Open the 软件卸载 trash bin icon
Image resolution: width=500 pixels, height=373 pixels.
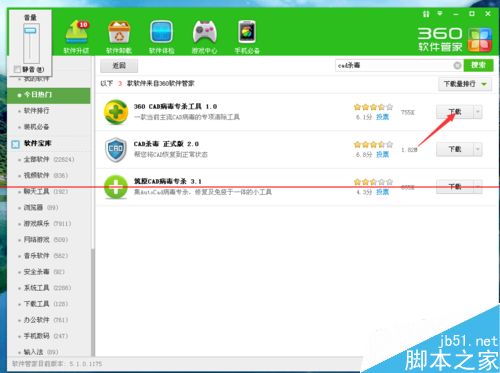point(119,37)
